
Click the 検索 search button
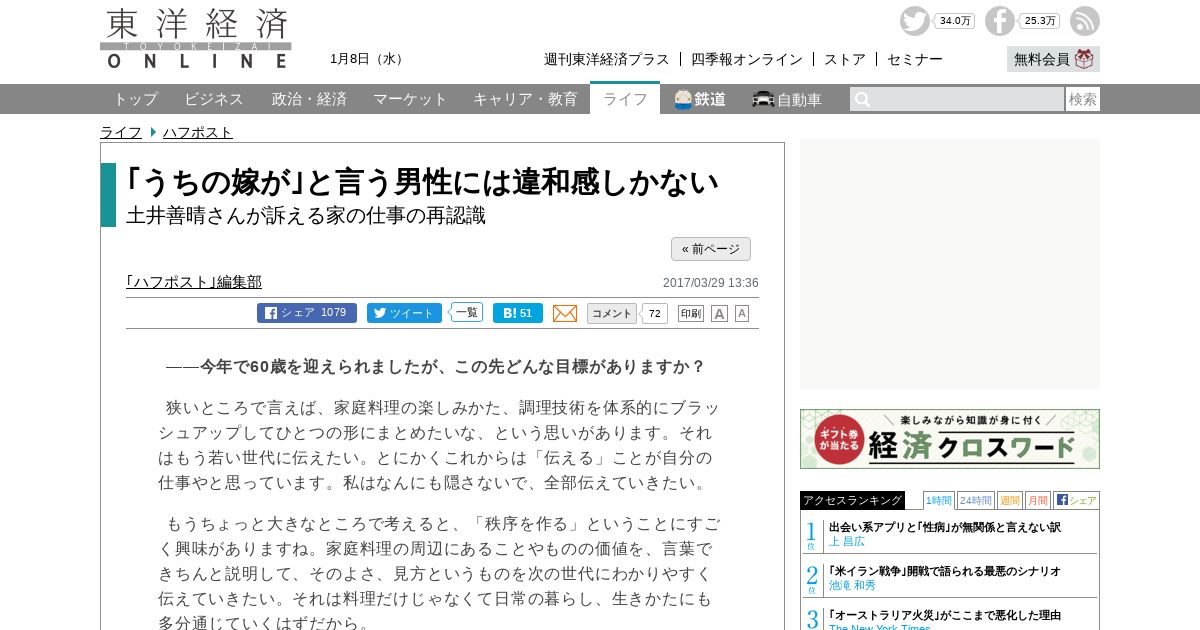pyautogui.click(x=1083, y=99)
